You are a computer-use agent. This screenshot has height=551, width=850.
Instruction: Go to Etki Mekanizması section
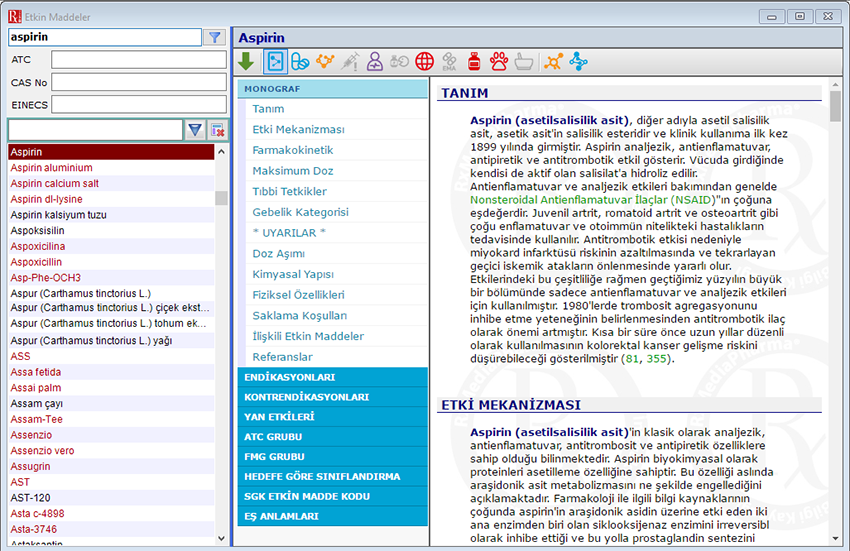pyautogui.click(x=298, y=130)
